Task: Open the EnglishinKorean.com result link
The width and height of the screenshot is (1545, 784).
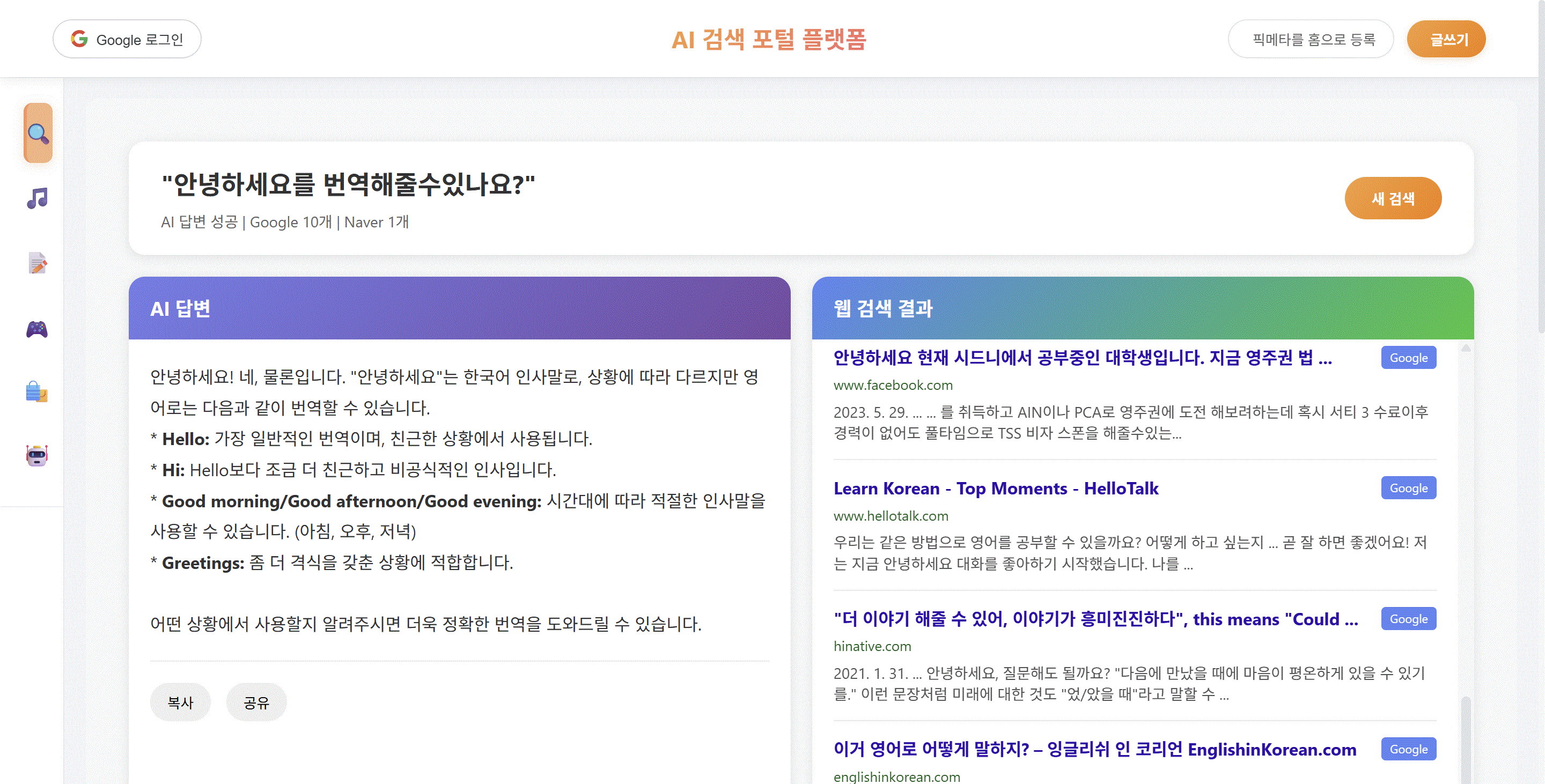Action: pyautogui.click(x=1094, y=749)
